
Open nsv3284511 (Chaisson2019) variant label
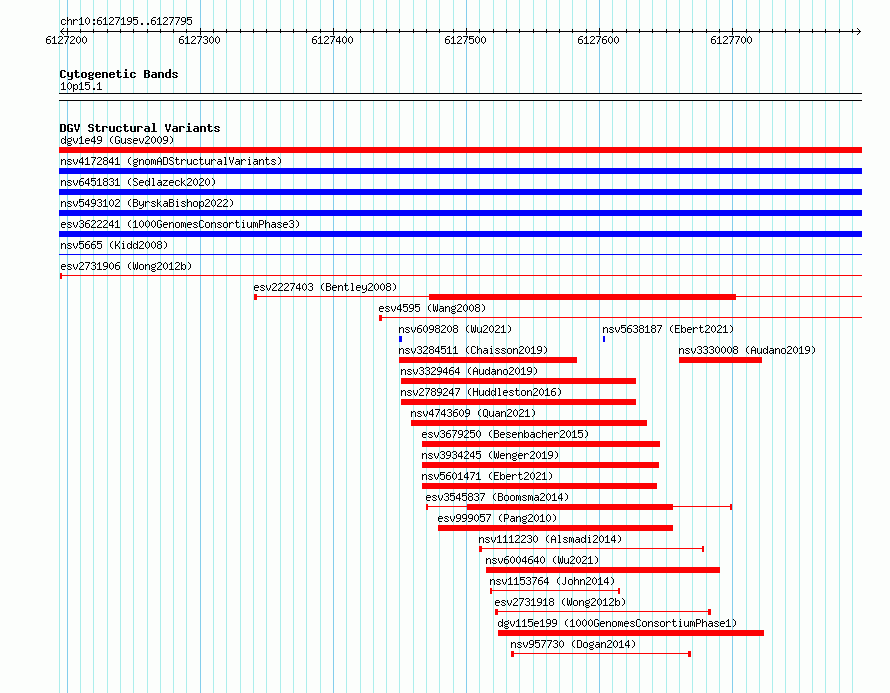pyautogui.click(x=473, y=350)
